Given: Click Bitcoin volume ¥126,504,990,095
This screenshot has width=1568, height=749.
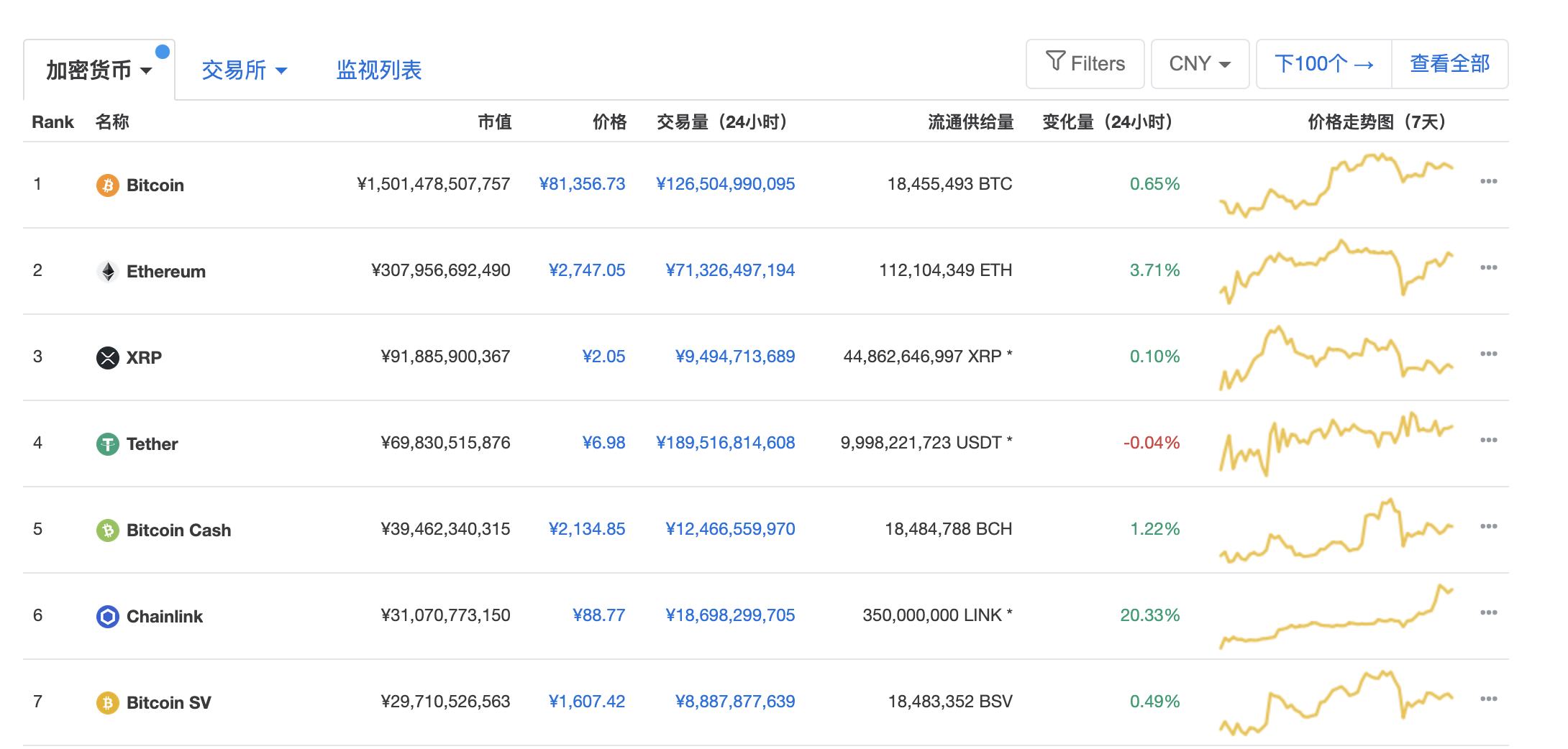Looking at the screenshot, I should point(726,184).
